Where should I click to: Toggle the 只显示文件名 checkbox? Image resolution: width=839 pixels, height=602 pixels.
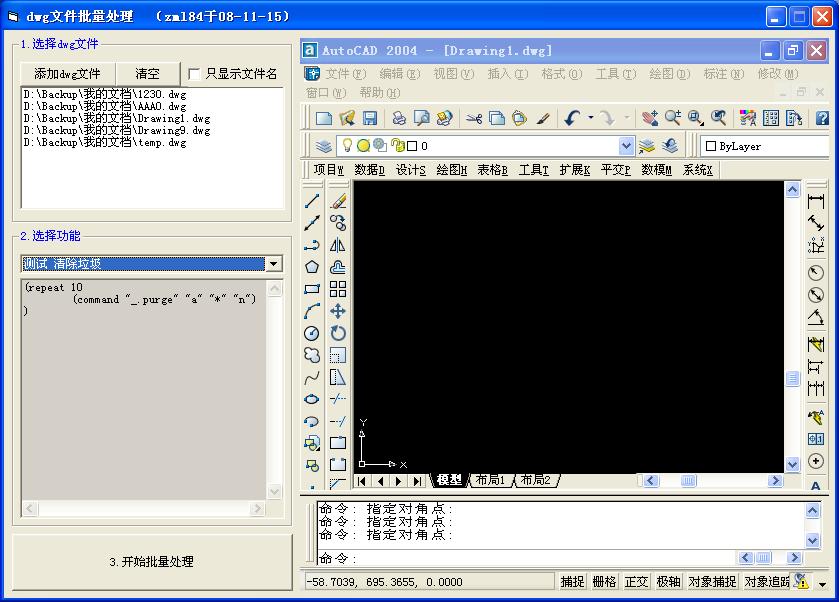194,74
